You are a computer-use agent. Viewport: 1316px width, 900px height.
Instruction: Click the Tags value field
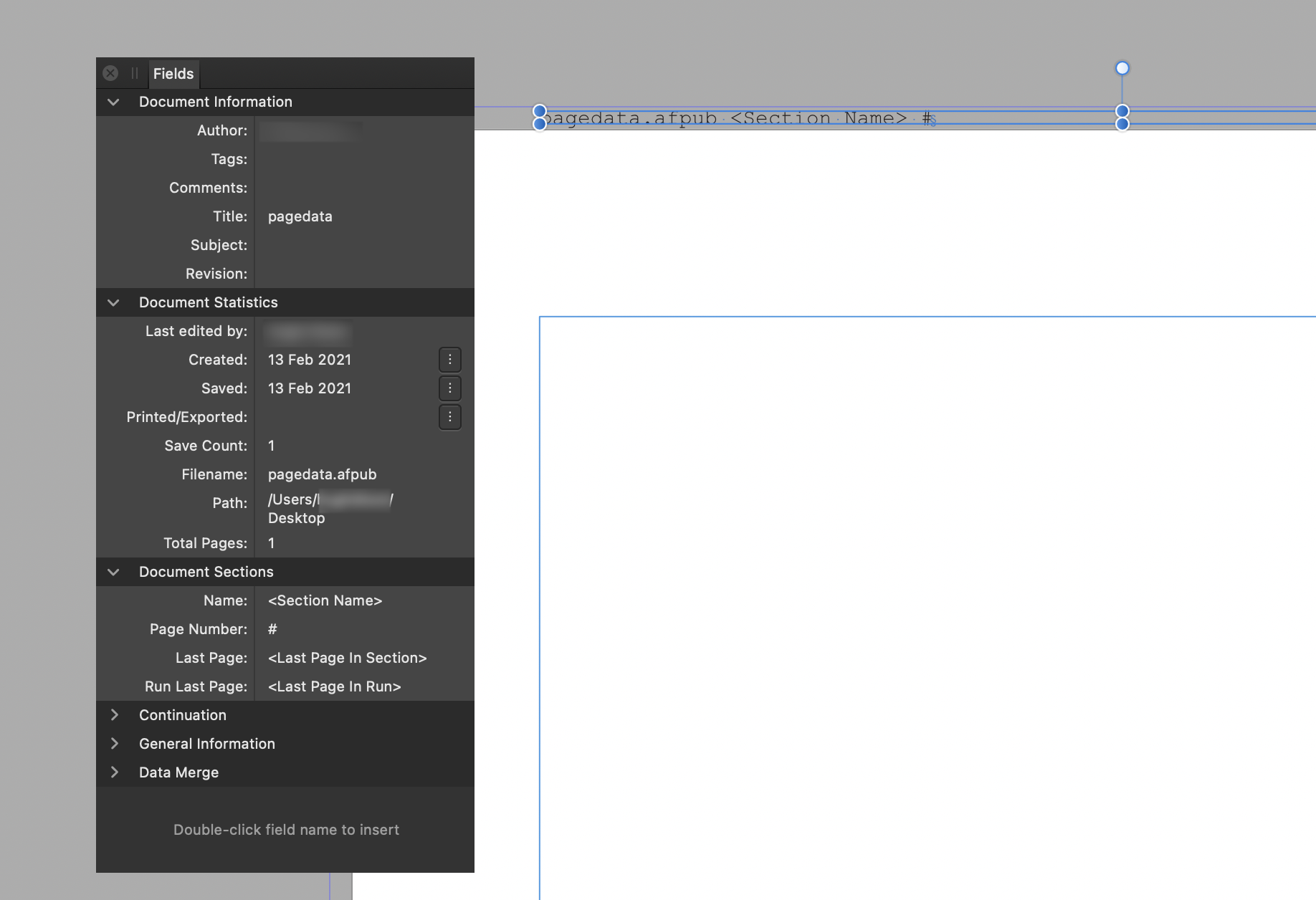(x=364, y=159)
